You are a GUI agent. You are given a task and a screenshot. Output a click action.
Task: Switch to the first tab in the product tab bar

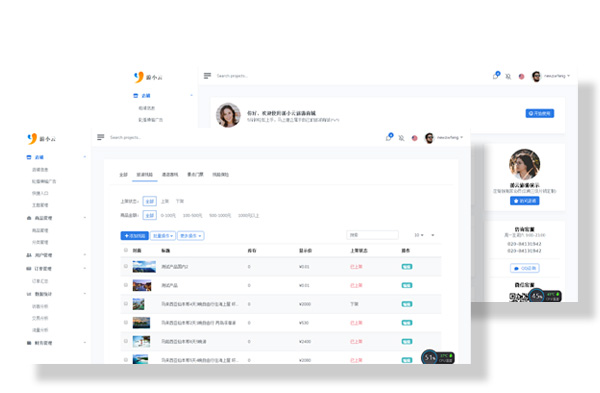[123, 174]
